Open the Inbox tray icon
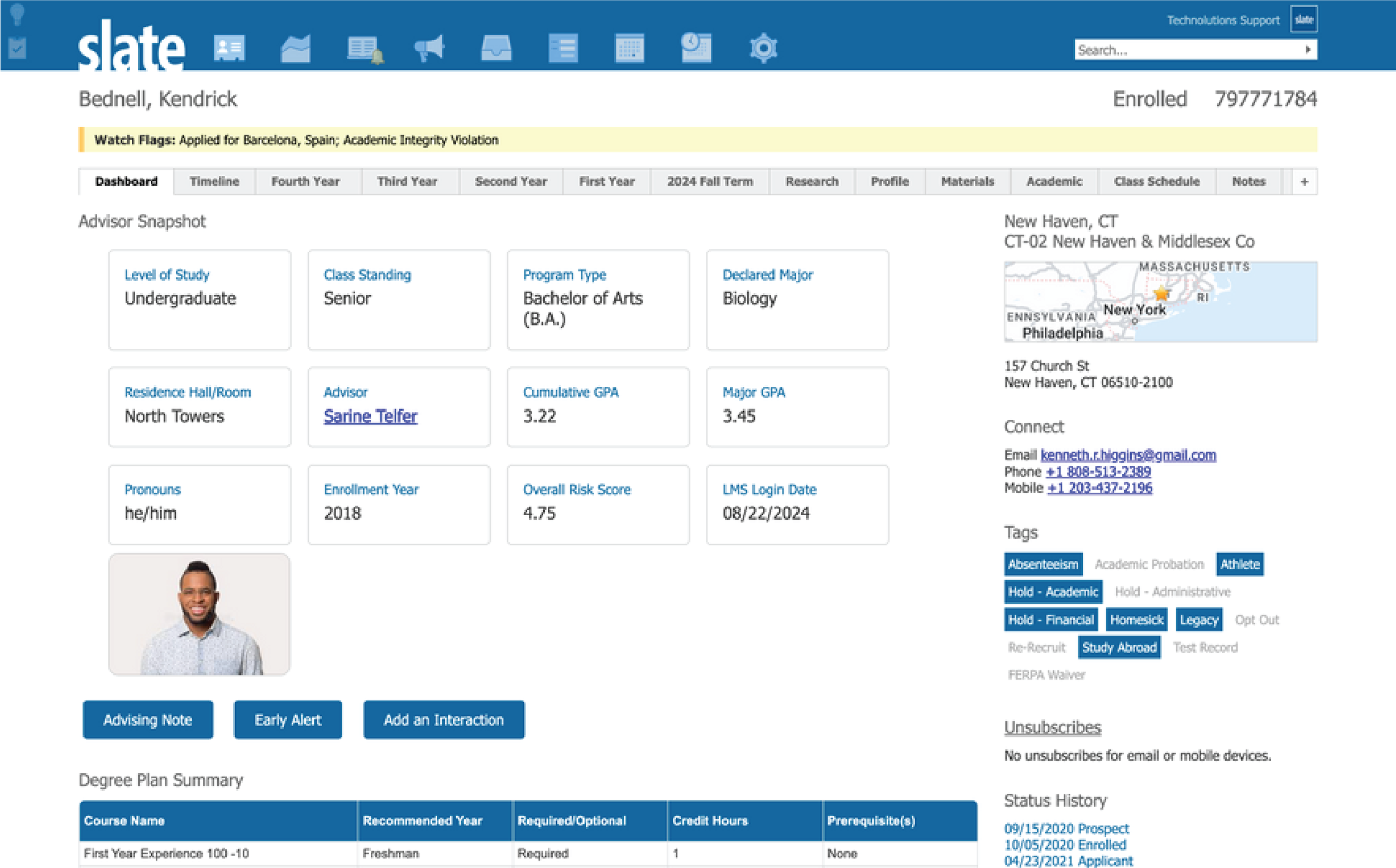This screenshot has width=1396, height=868. 496,49
